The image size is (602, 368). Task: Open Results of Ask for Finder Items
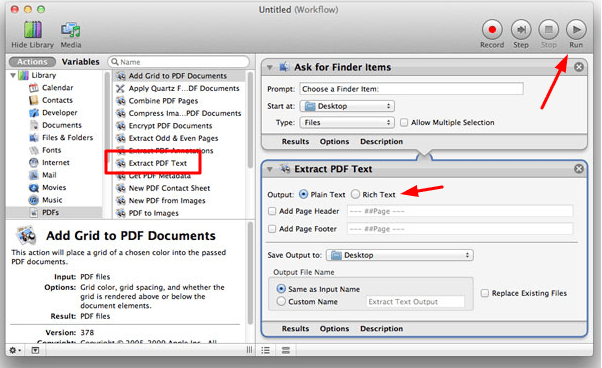tap(295, 142)
